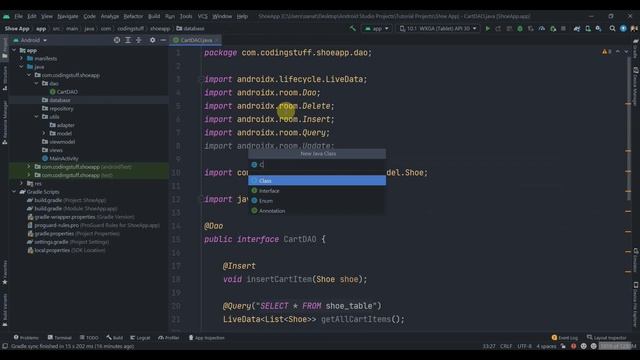Open the Profiler tool window at bottom

pos(169,338)
